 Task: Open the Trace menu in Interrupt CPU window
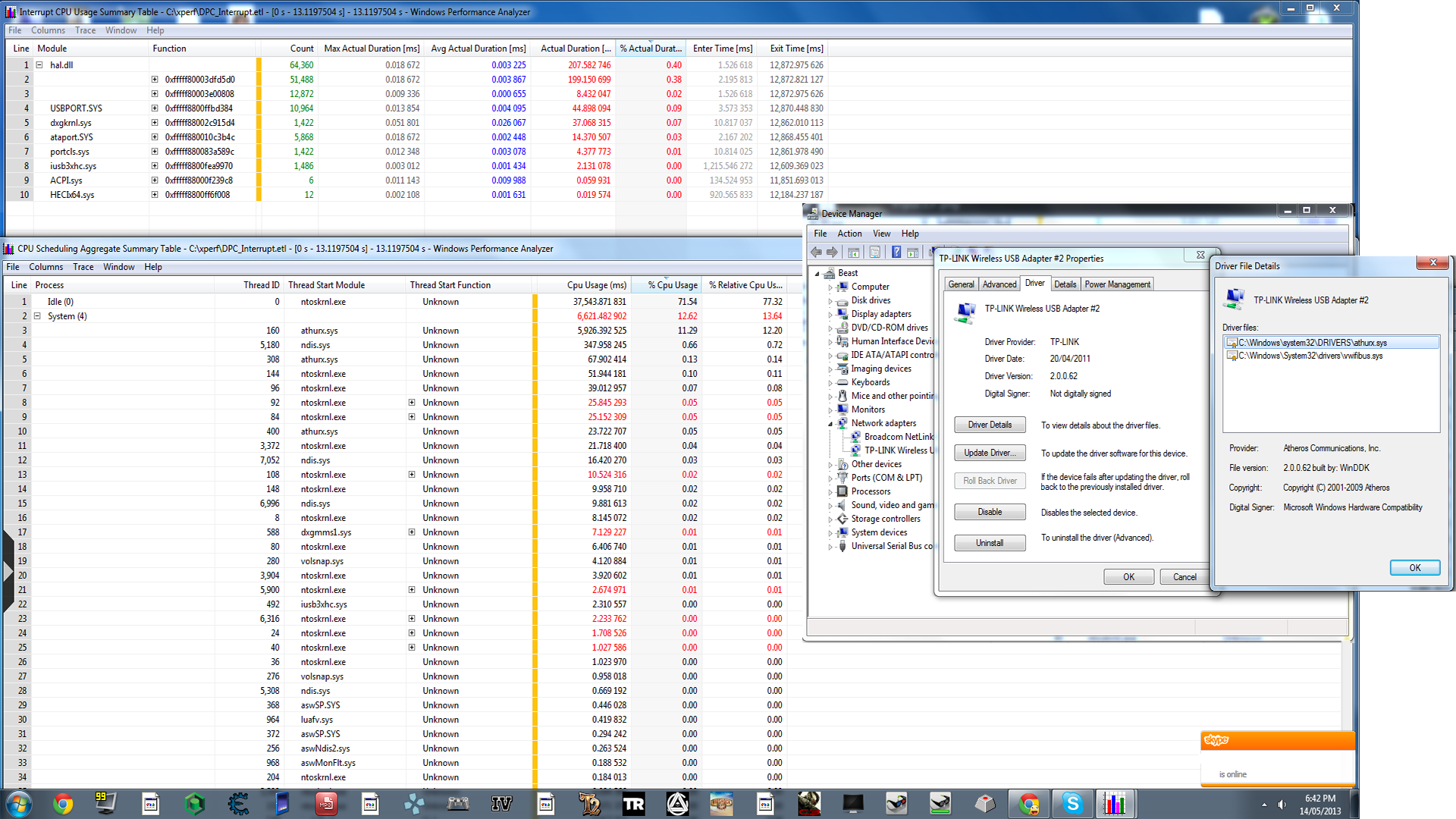85,30
